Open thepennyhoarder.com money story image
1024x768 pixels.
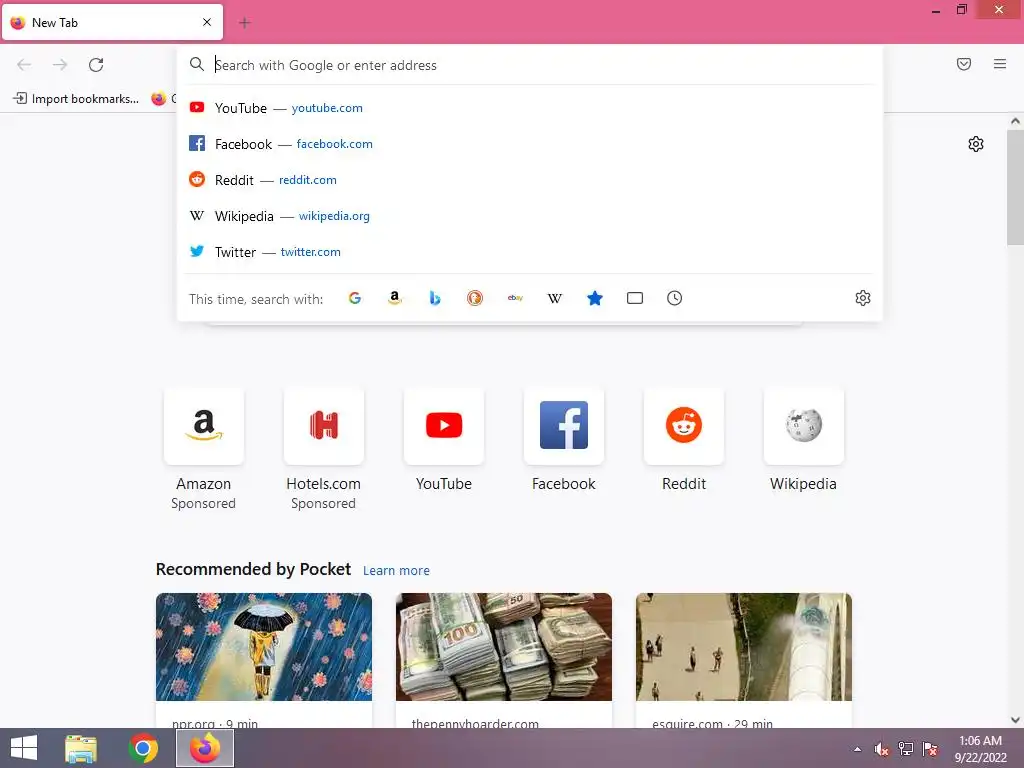[x=504, y=647]
